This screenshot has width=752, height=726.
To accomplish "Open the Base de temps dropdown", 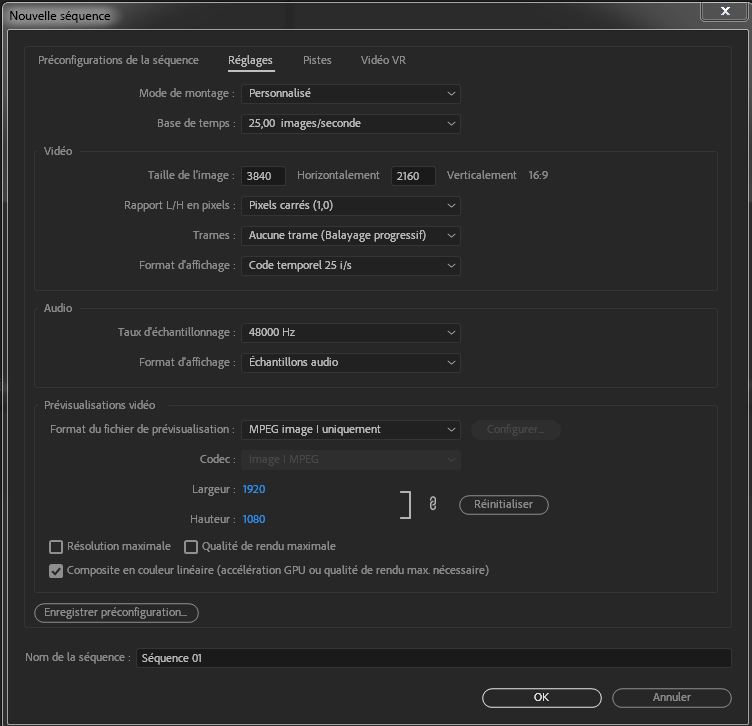I will 351,124.
